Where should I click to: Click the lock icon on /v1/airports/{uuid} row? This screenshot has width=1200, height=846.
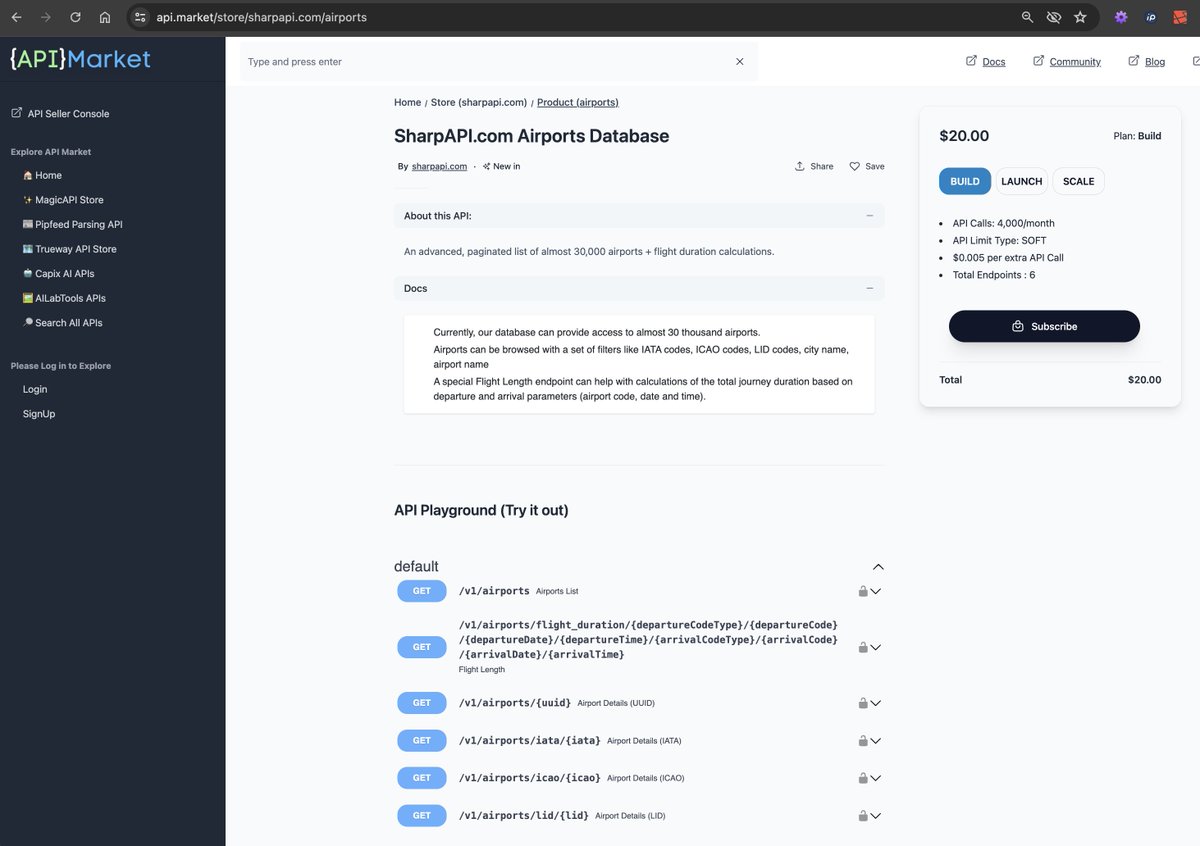pyautogui.click(x=863, y=703)
